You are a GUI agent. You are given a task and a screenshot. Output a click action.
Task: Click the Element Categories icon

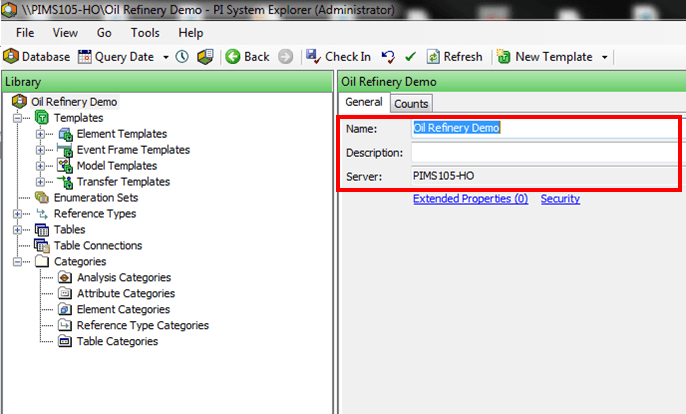[65, 309]
